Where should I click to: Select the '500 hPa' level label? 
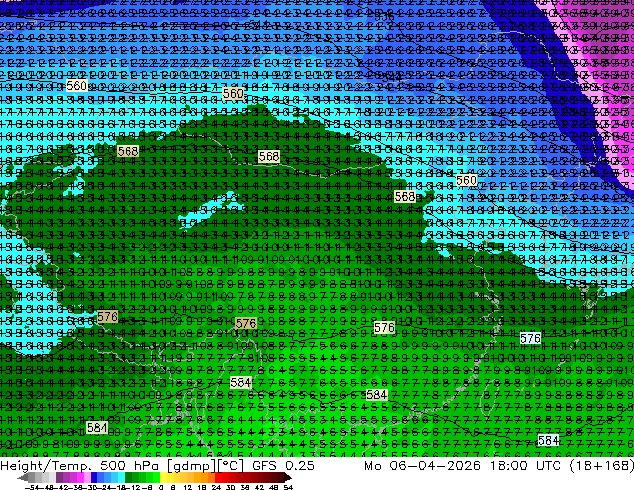point(129,466)
